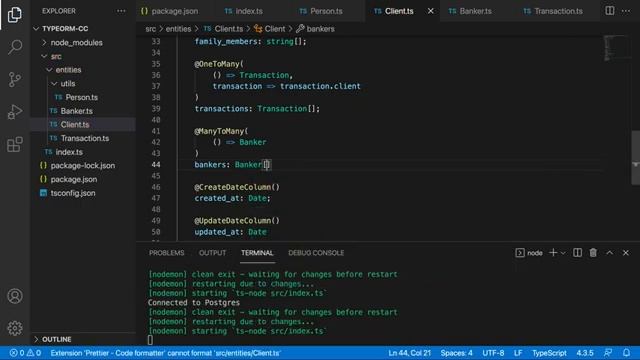Change line endings via LF entry
Image resolution: width=640 pixels, height=360 pixels.
518,353
